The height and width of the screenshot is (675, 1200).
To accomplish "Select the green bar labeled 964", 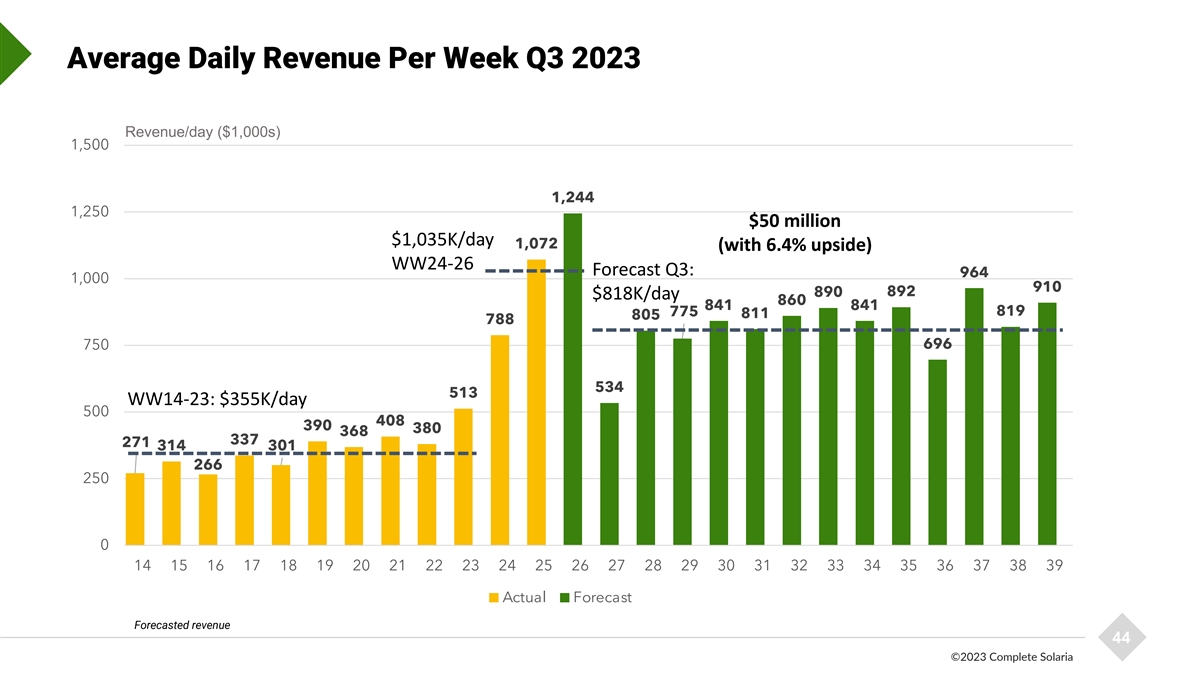I will pyautogui.click(x=974, y=417).
